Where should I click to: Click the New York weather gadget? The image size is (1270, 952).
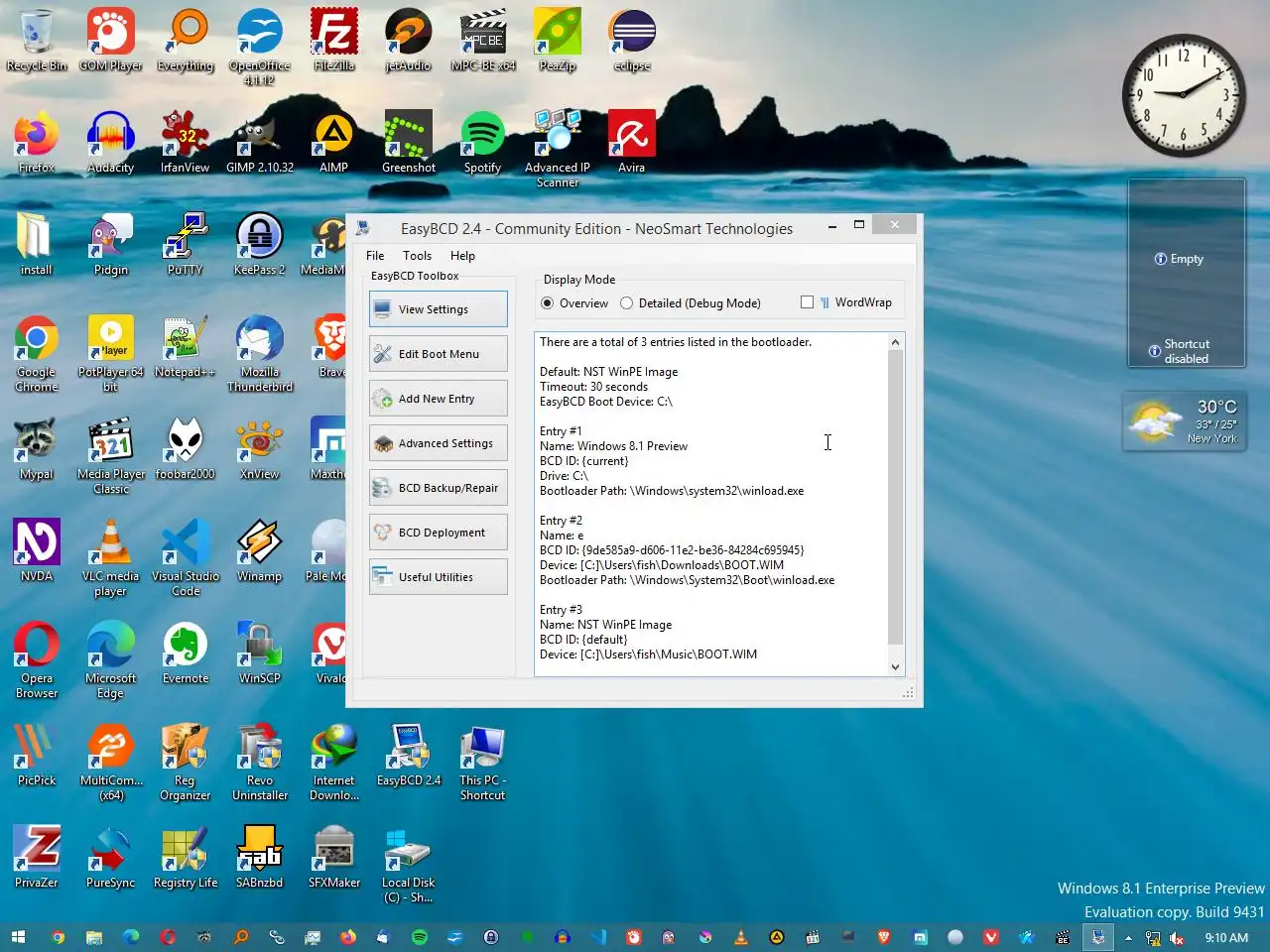click(x=1184, y=421)
